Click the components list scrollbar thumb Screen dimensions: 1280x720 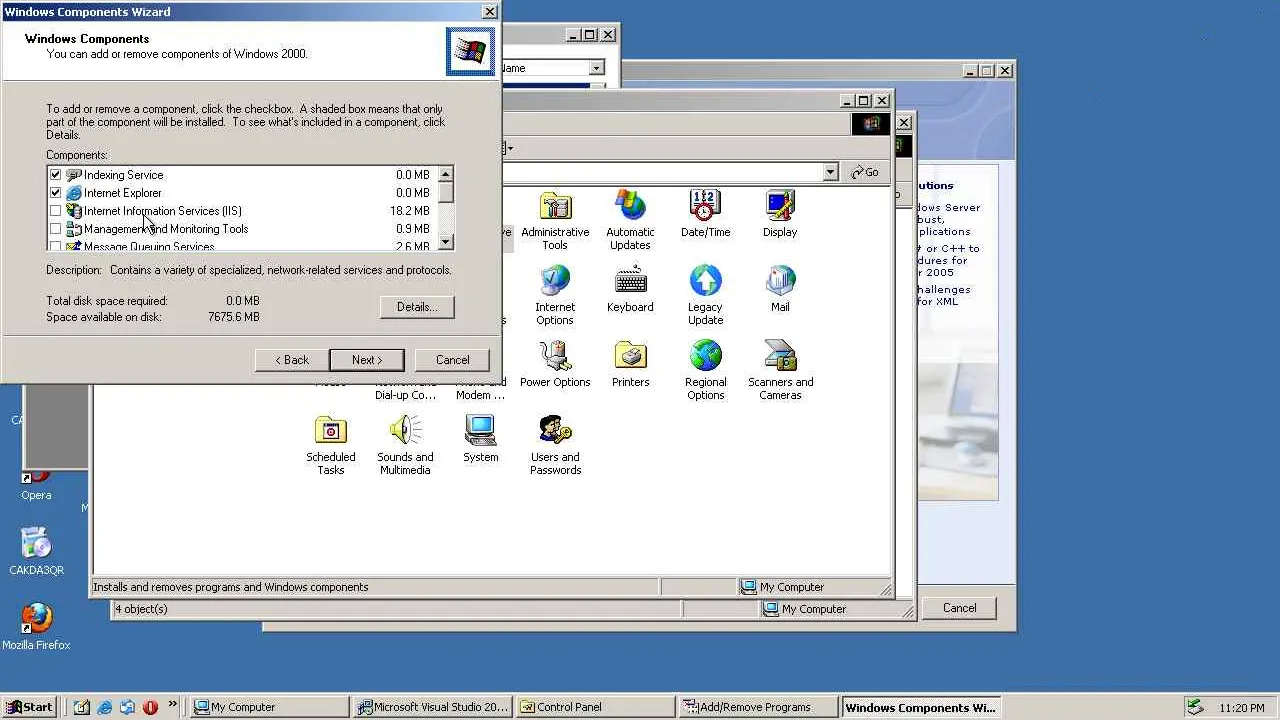[x=446, y=192]
